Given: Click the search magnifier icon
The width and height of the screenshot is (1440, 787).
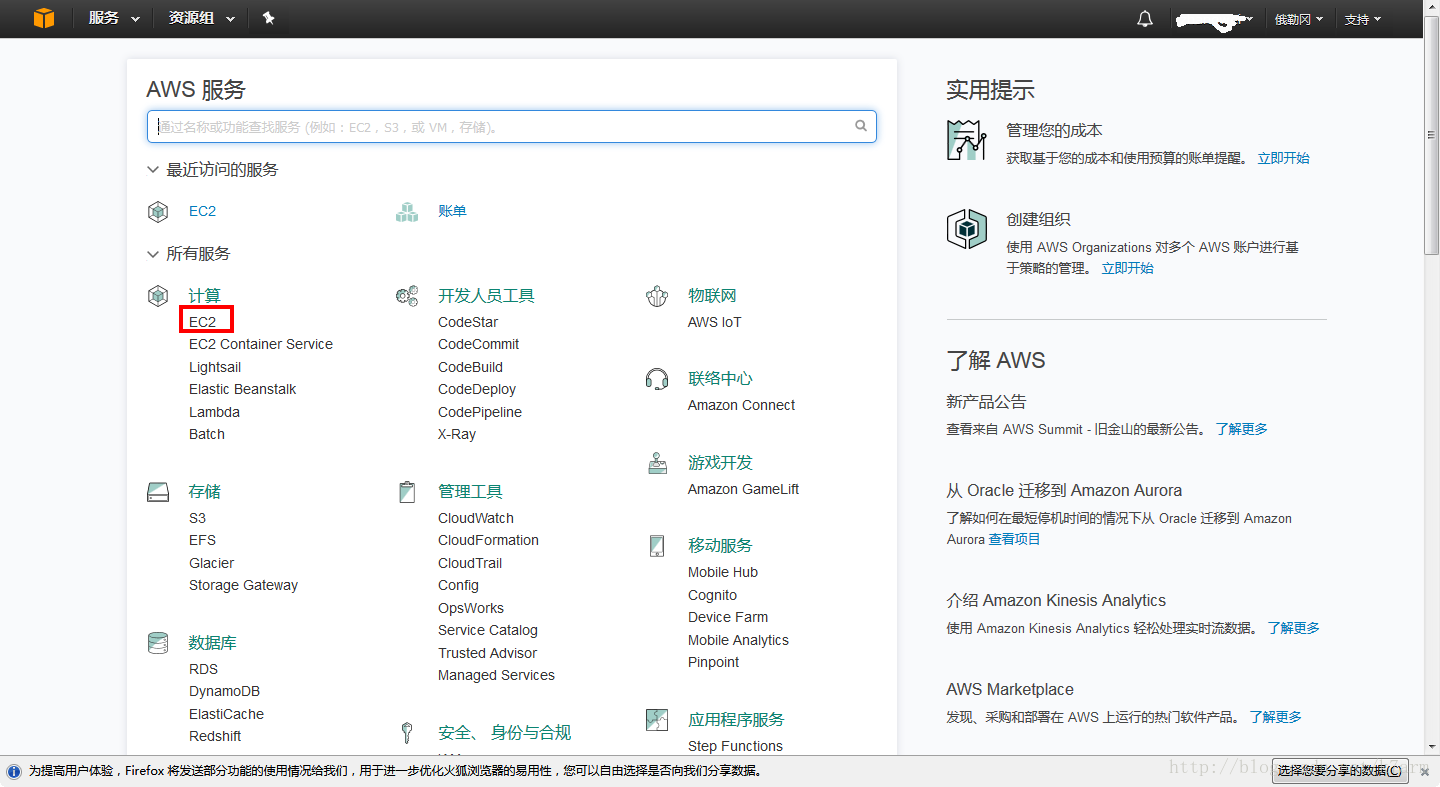Looking at the screenshot, I should point(861,126).
